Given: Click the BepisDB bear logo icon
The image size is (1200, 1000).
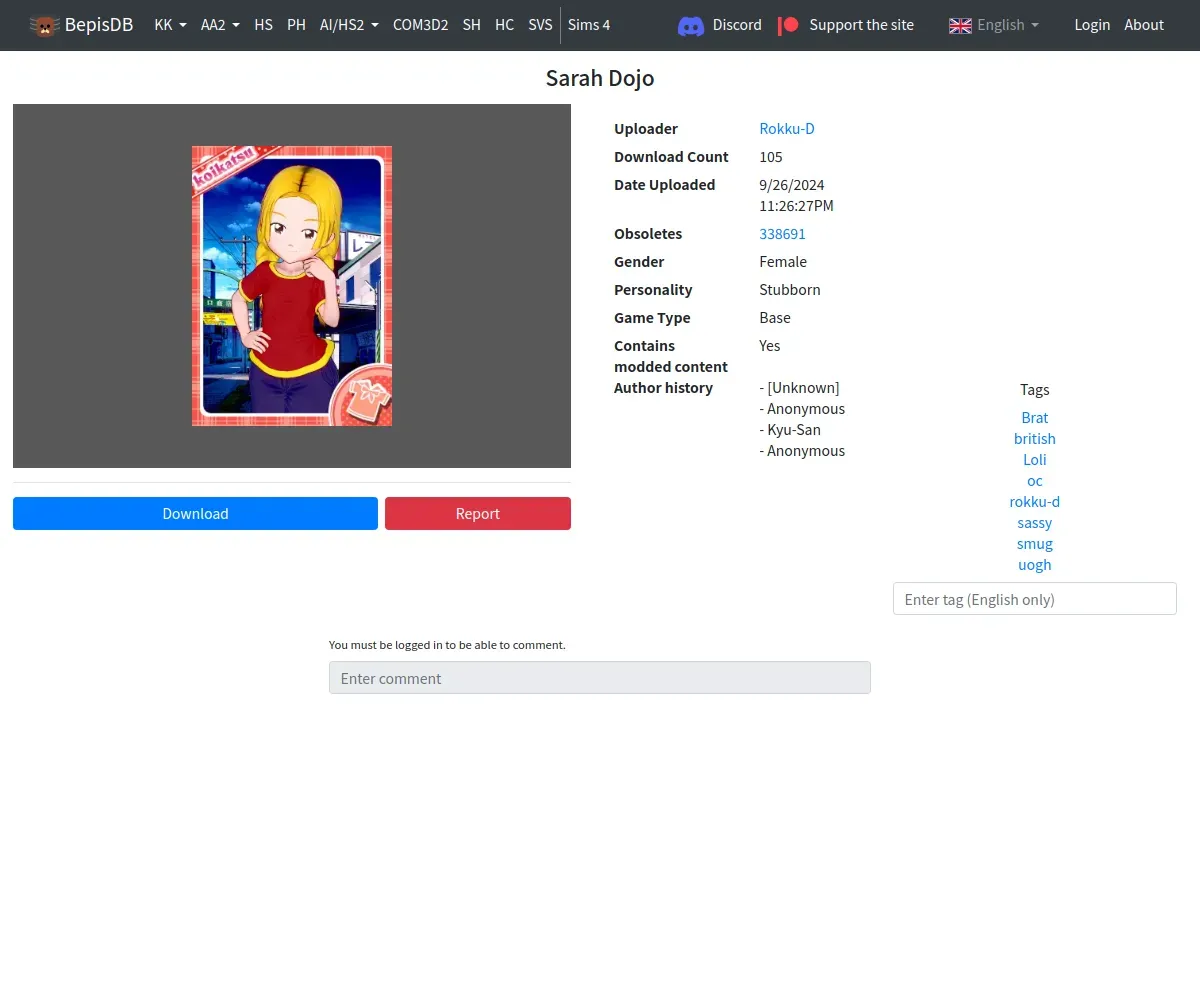Looking at the screenshot, I should pyautogui.click(x=45, y=25).
